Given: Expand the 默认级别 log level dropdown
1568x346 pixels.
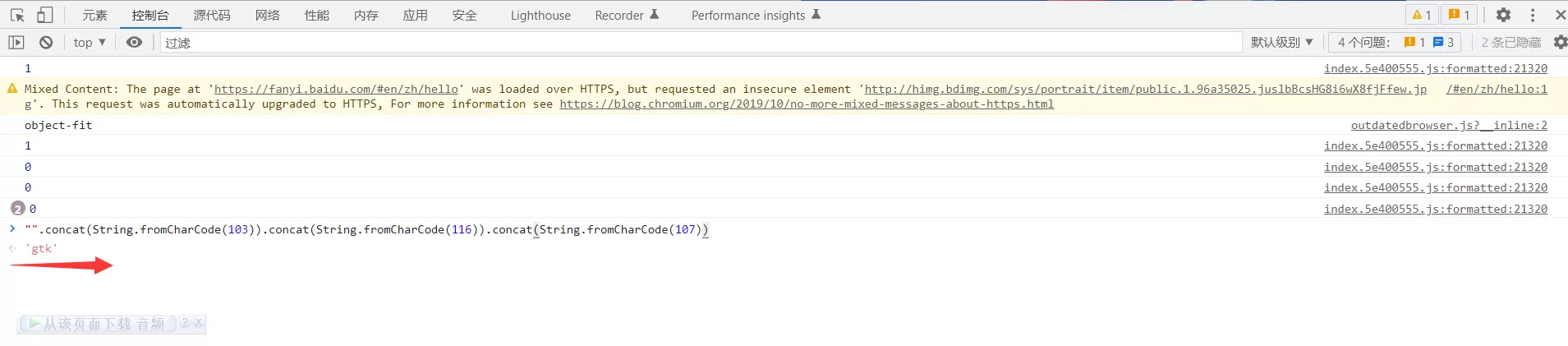Looking at the screenshot, I should [x=1281, y=43].
